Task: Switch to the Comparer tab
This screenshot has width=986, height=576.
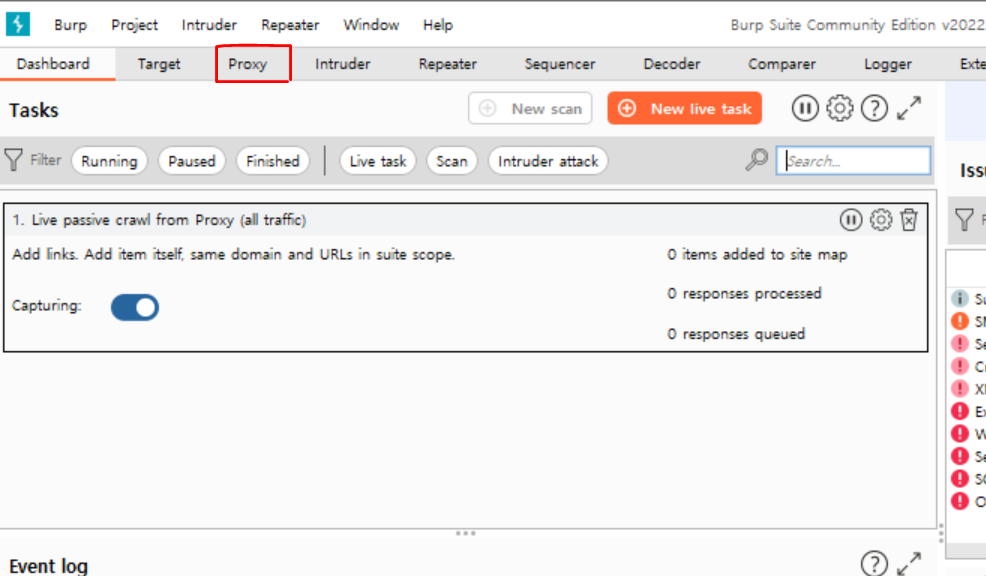Action: [x=782, y=64]
